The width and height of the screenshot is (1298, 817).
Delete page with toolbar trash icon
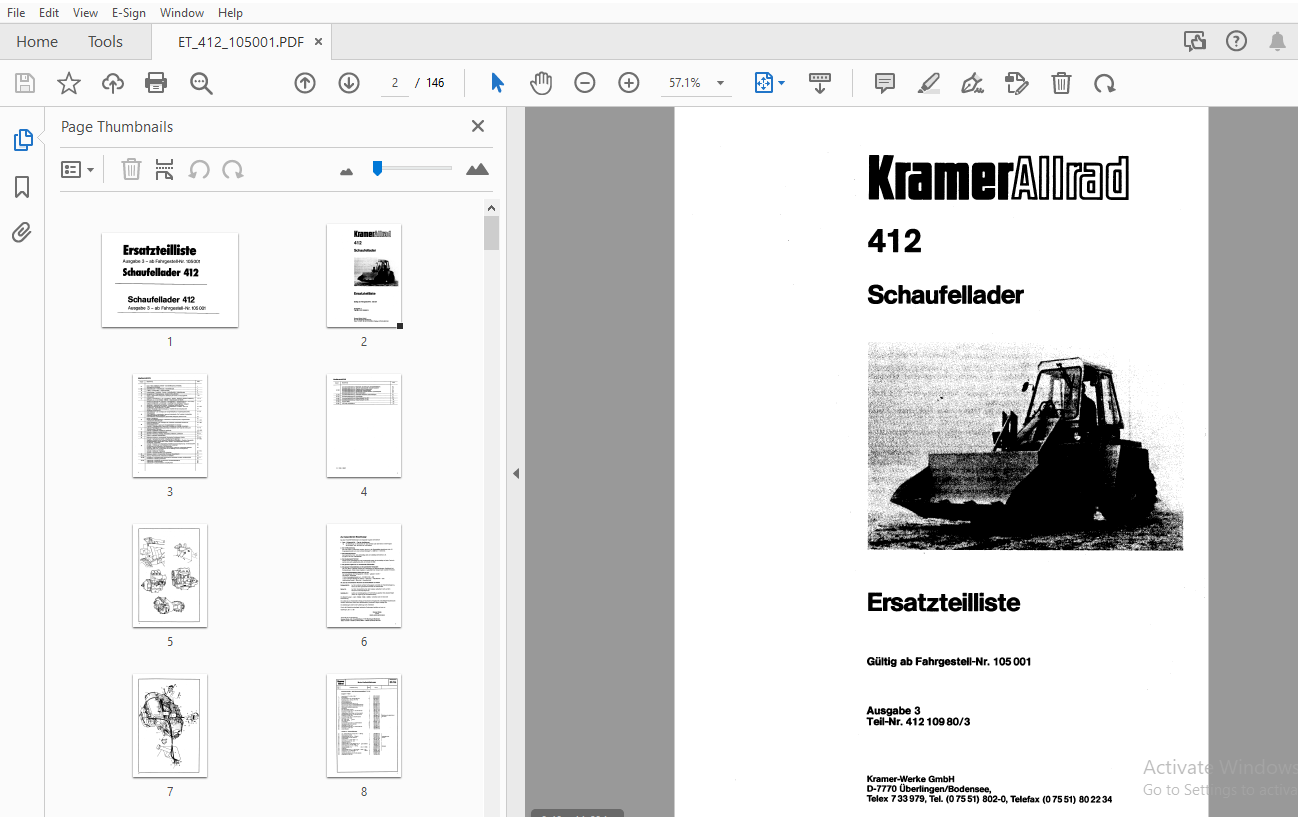[1061, 83]
